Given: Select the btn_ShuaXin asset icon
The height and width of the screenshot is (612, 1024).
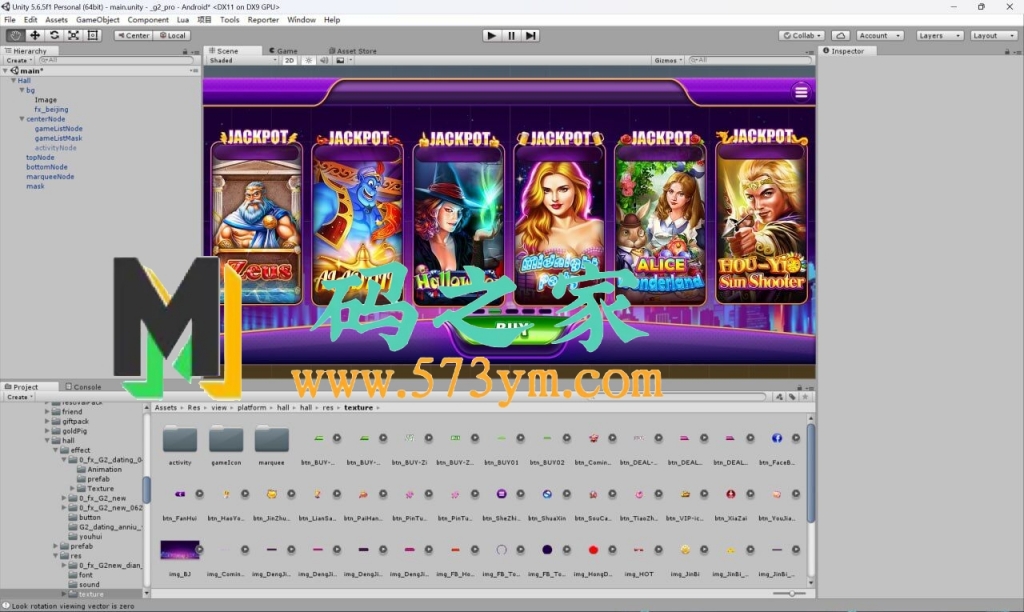Looking at the screenshot, I should point(547,494).
